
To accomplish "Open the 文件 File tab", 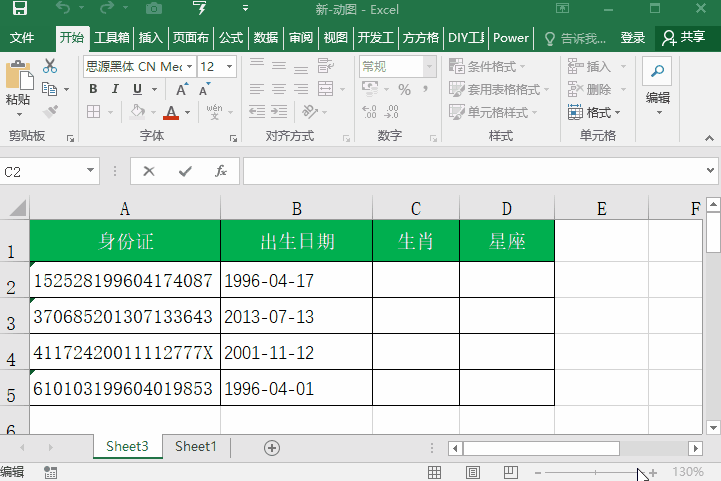I will [22, 38].
